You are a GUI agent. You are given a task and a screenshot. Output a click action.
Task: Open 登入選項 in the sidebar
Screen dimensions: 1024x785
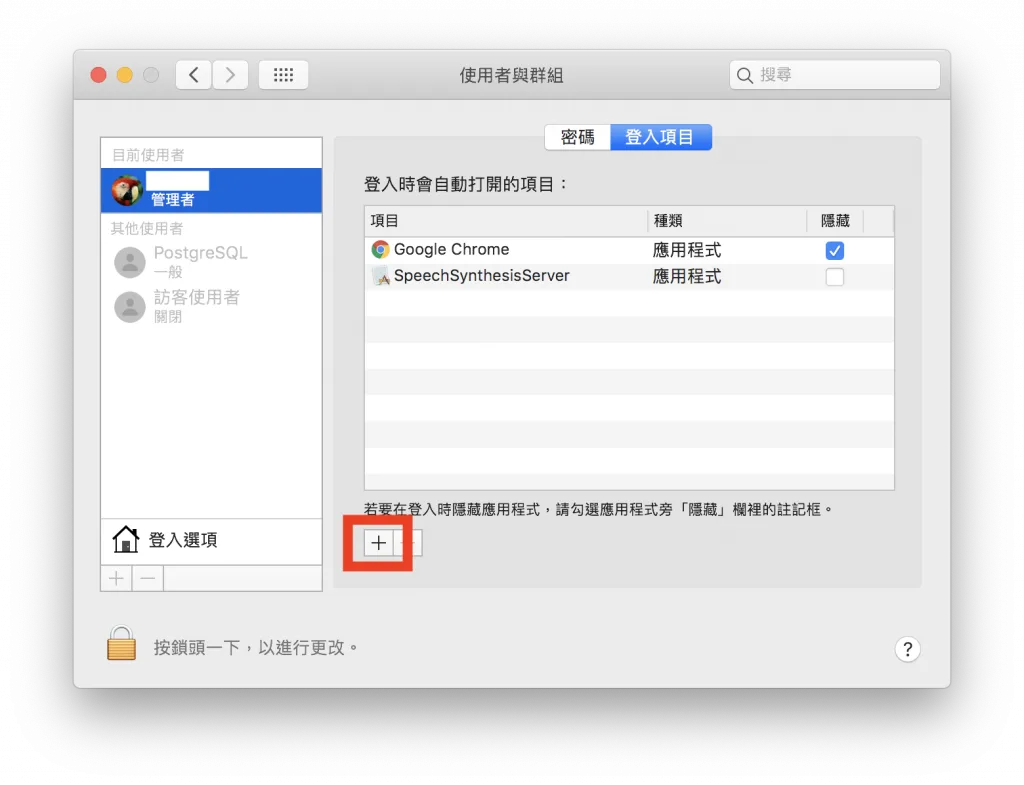(x=212, y=540)
